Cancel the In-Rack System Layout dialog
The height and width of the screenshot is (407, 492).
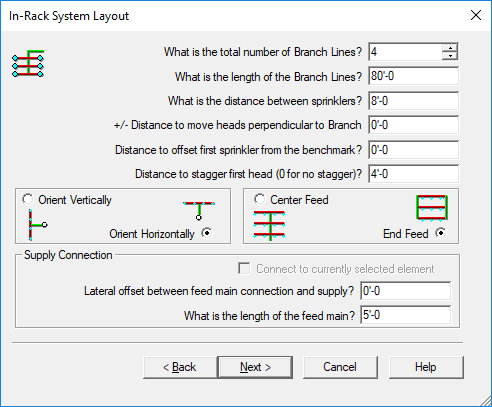[340, 367]
